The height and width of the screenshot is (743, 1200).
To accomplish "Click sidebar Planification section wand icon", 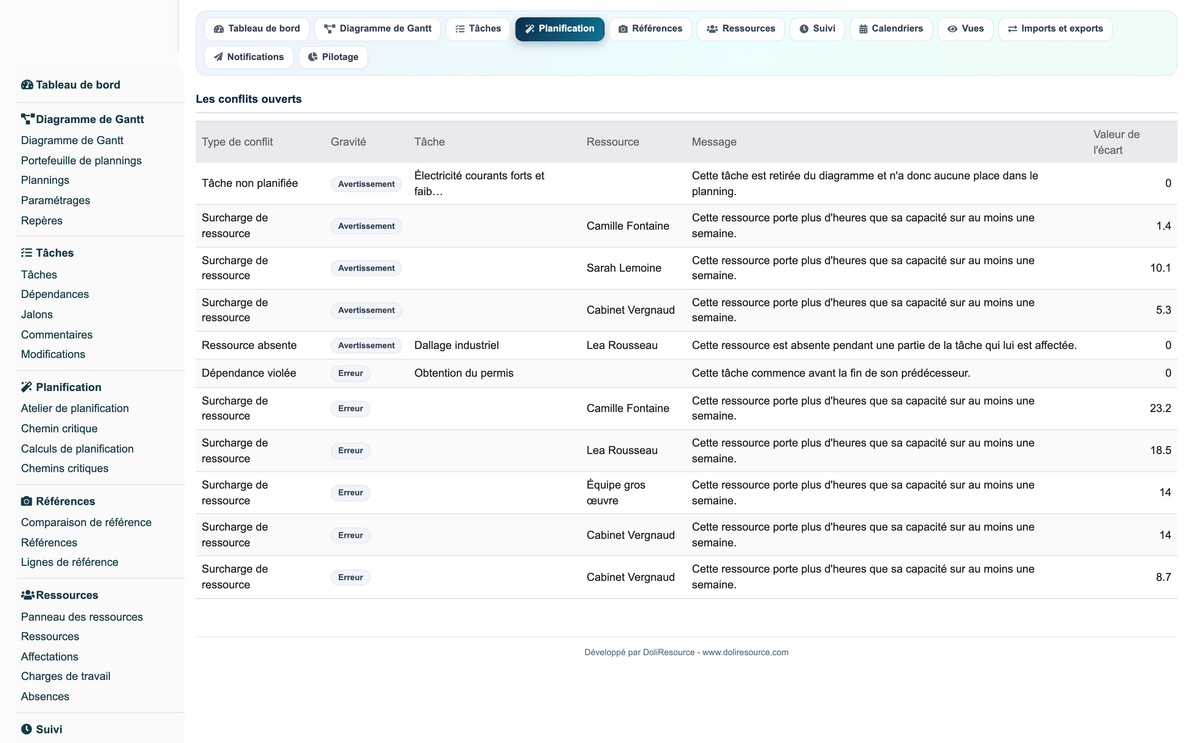I will pos(27,387).
